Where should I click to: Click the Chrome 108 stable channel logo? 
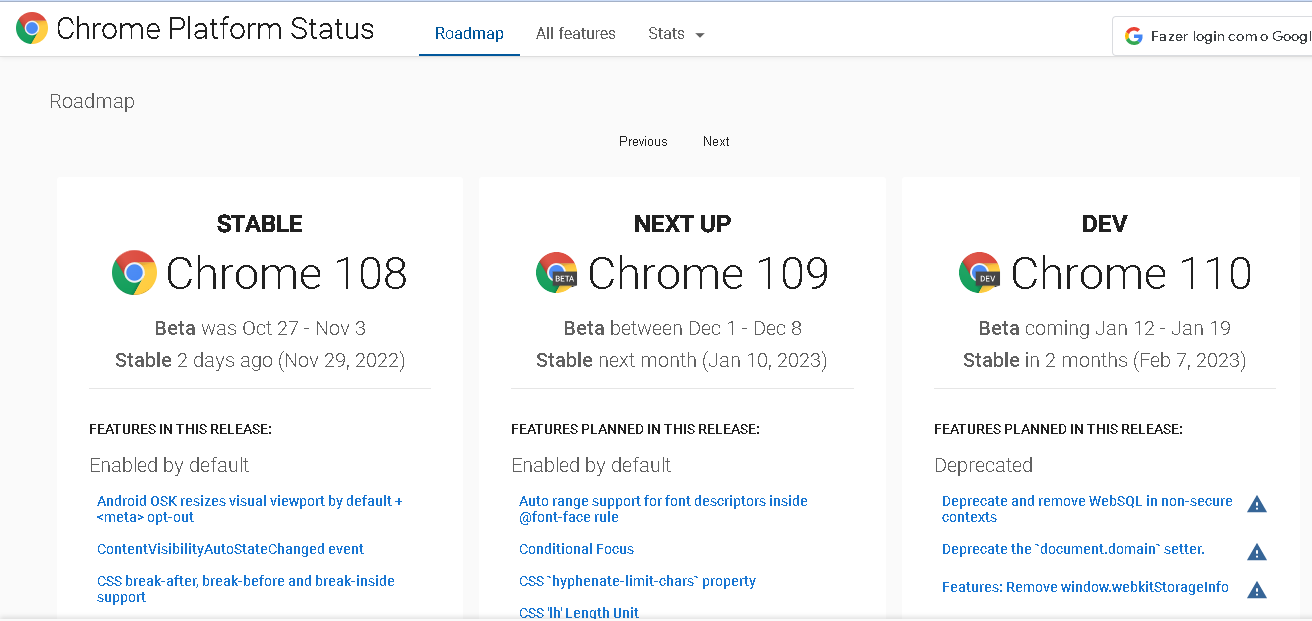[x=133, y=272]
